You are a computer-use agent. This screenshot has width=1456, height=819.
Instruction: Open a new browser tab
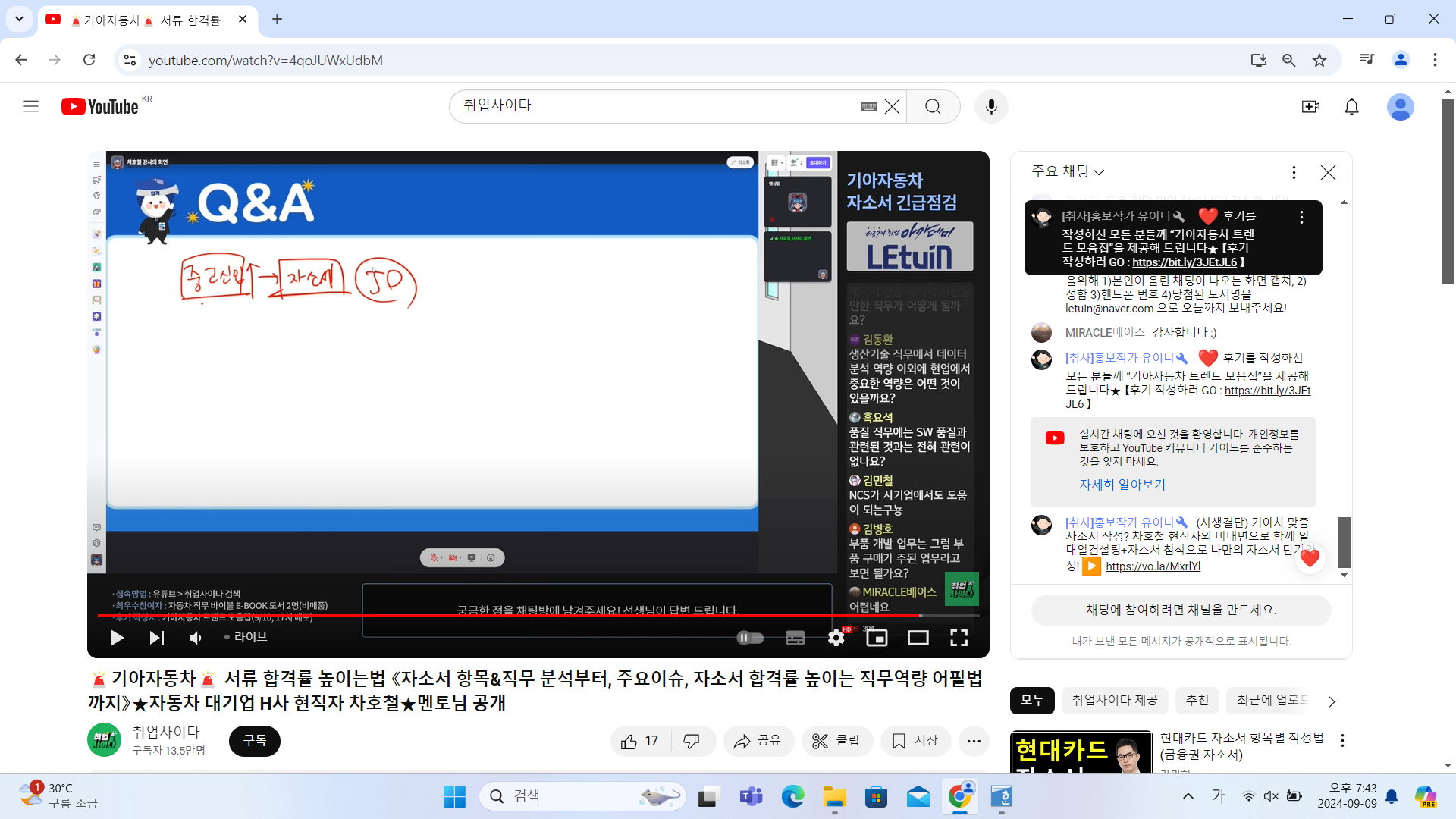click(277, 20)
